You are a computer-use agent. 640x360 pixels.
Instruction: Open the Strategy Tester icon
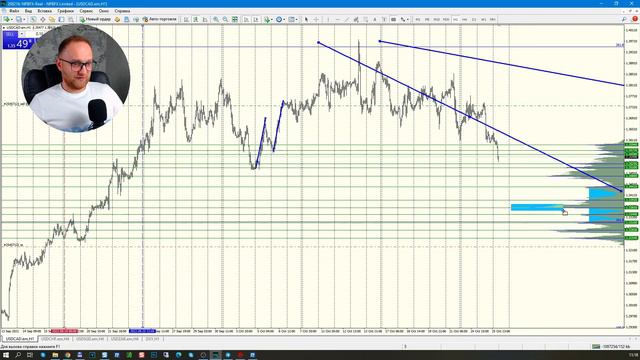click(71, 19)
